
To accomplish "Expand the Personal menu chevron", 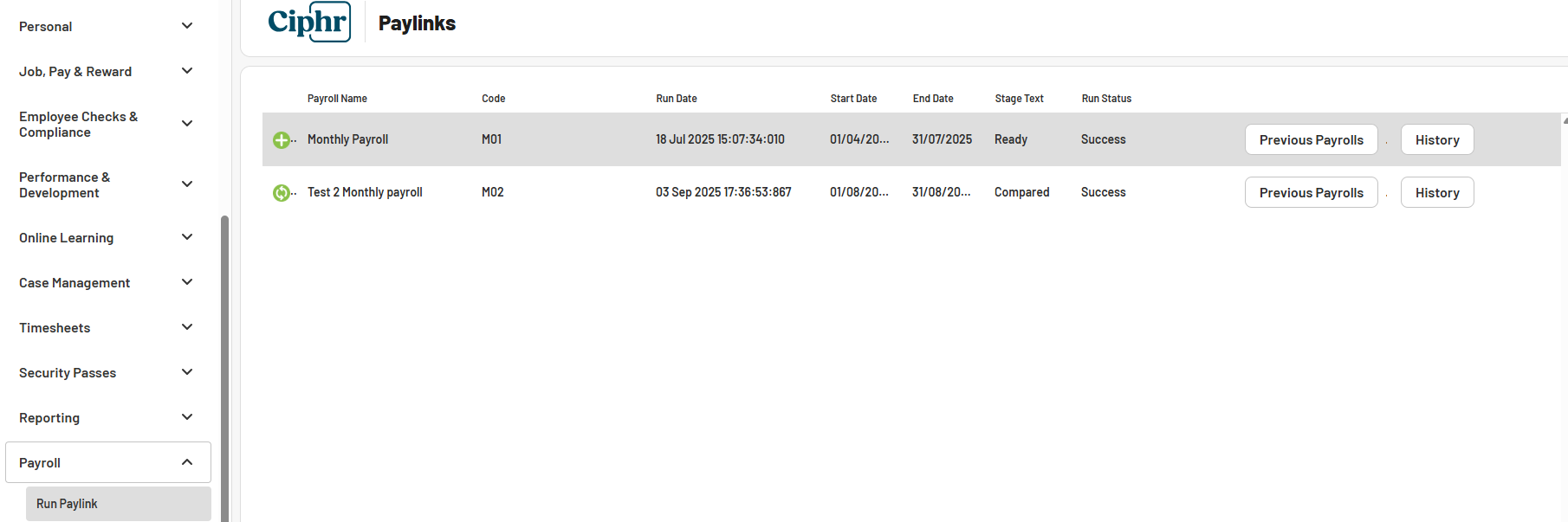I will coord(187,26).
